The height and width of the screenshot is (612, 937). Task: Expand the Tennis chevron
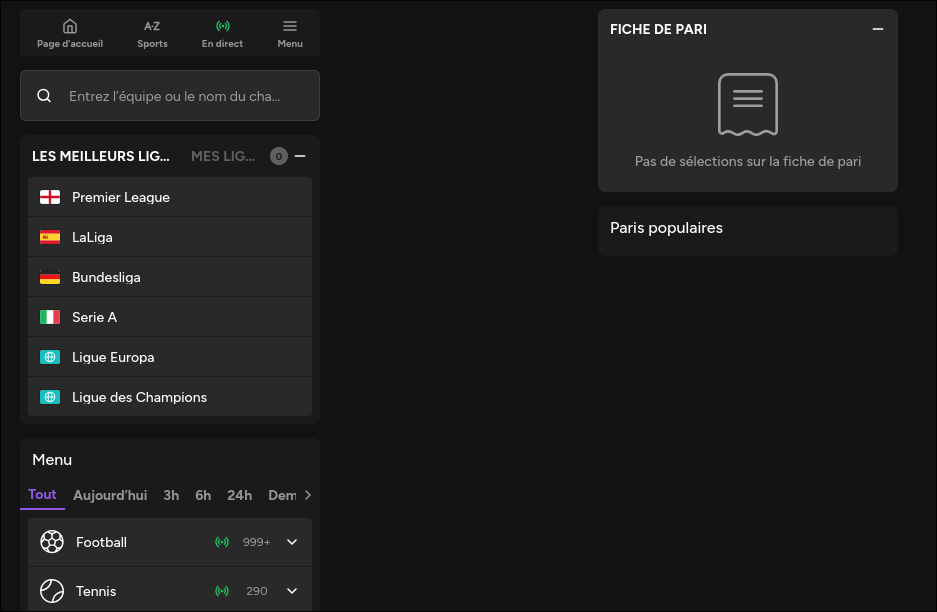pyautogui.click(x=292, y=591)
